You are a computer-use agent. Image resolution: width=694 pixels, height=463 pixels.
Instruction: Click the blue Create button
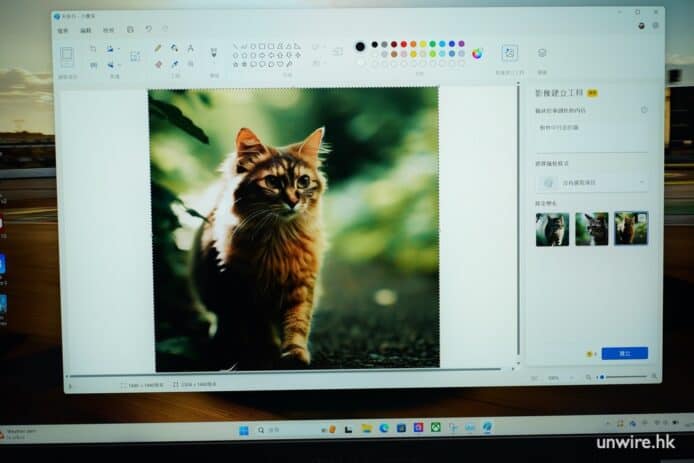(x=624, y=353)
